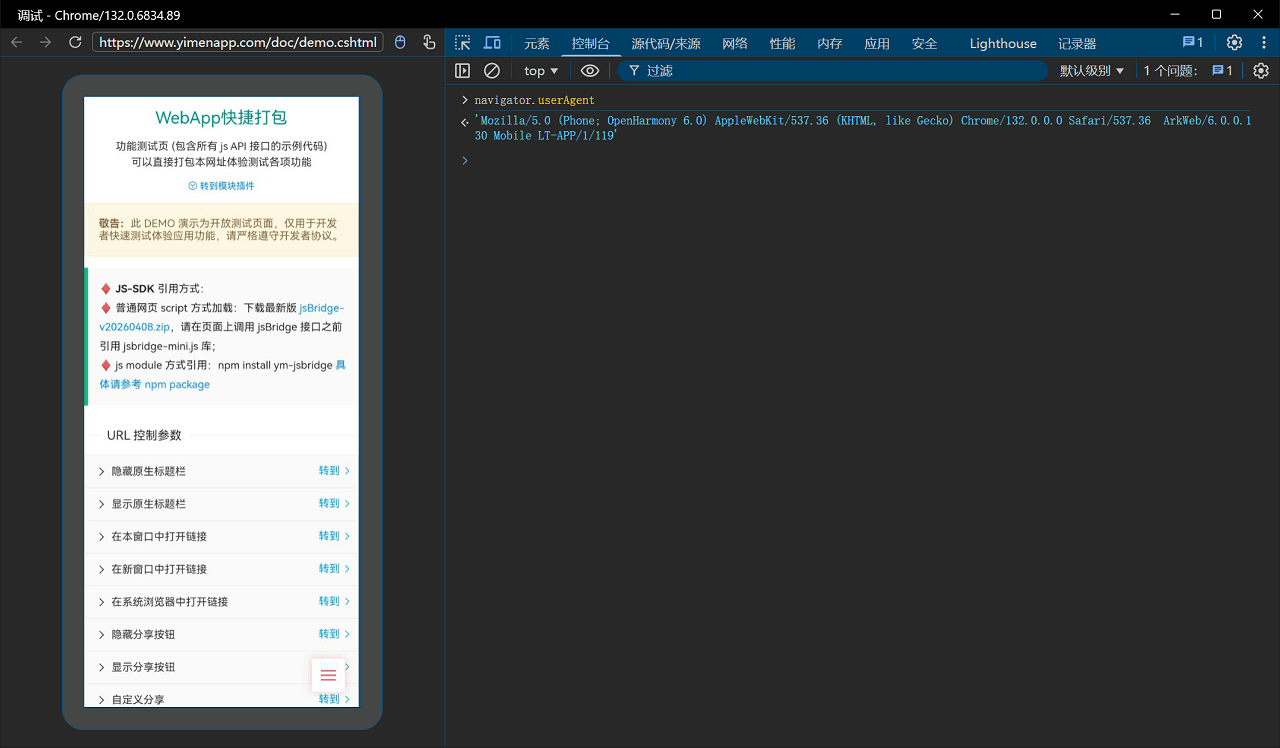Click the touch emulation hand icon
This screenshot has width=1280, height=748.
point(429,42)
